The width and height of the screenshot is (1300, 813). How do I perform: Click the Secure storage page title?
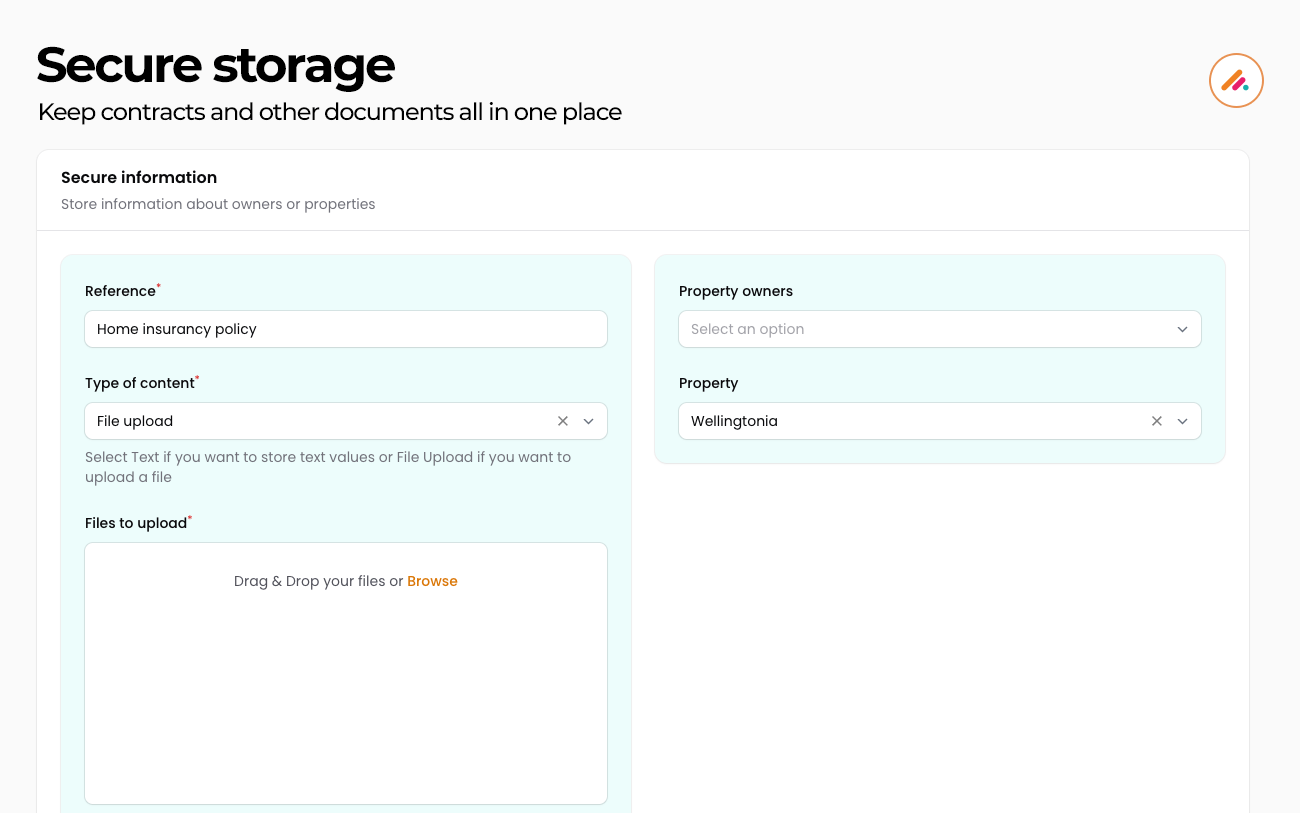(x=215, y=65)
